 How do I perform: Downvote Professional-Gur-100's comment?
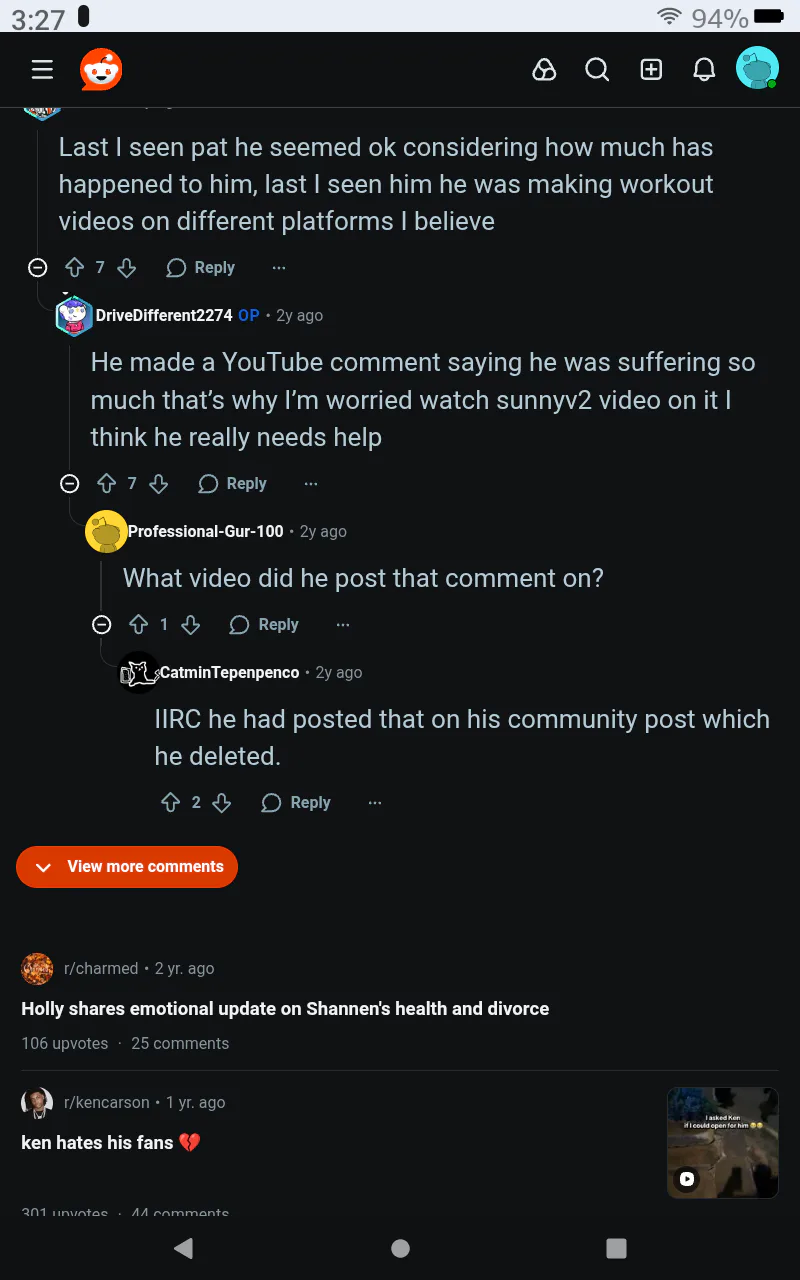(191, 625)
